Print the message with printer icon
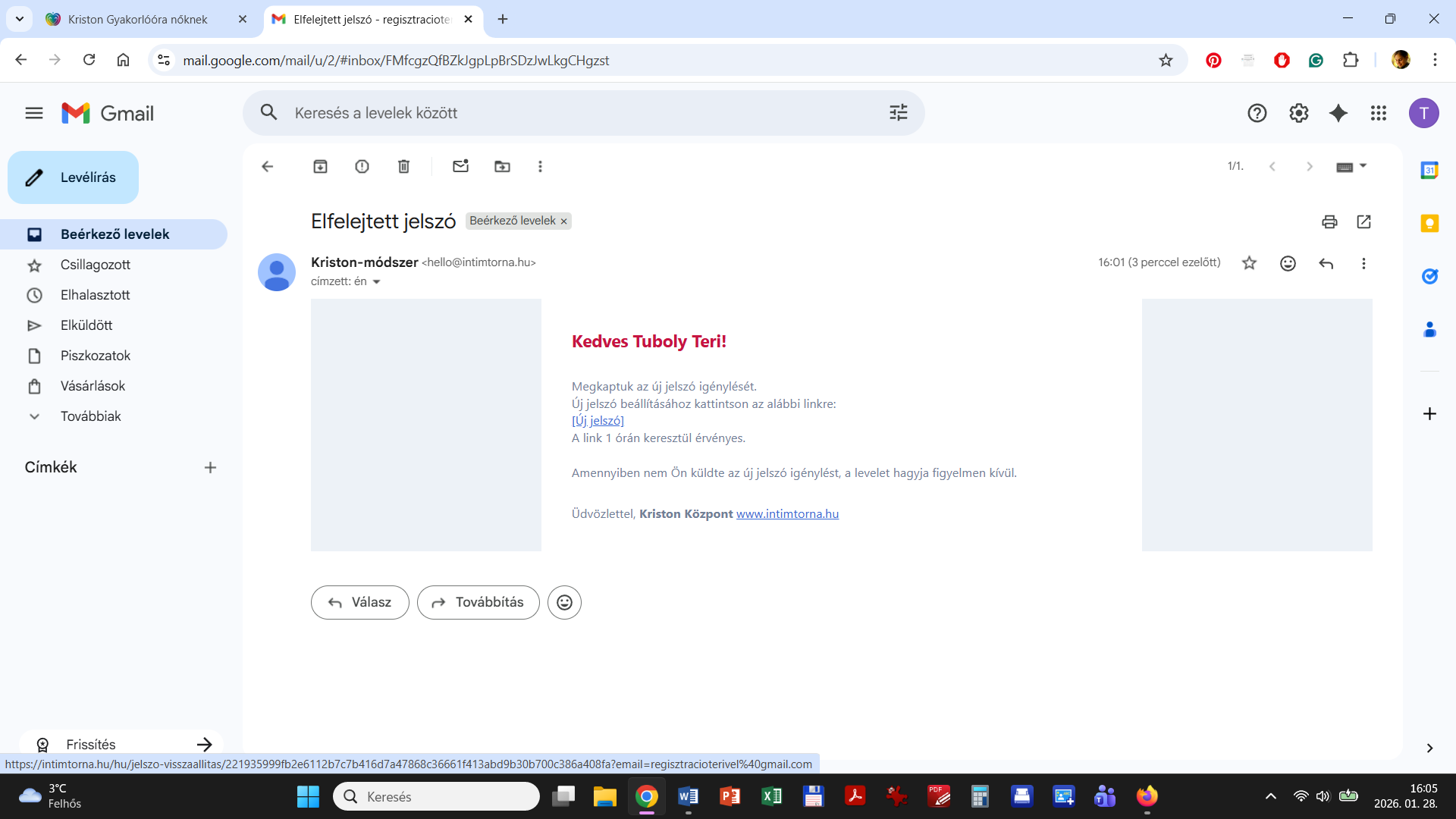The width and height of the screenshot is (1456, 819). click(1329, 221)
